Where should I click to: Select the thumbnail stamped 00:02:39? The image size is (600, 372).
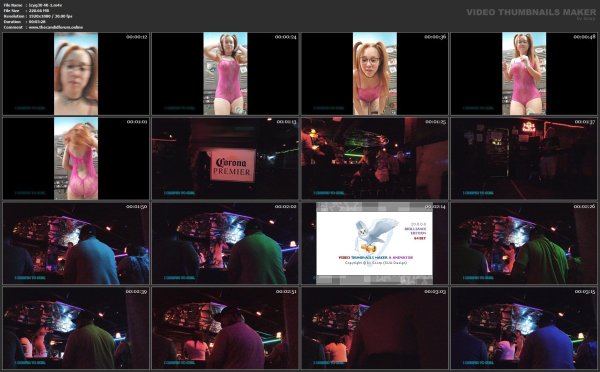(x=76, y=328)
